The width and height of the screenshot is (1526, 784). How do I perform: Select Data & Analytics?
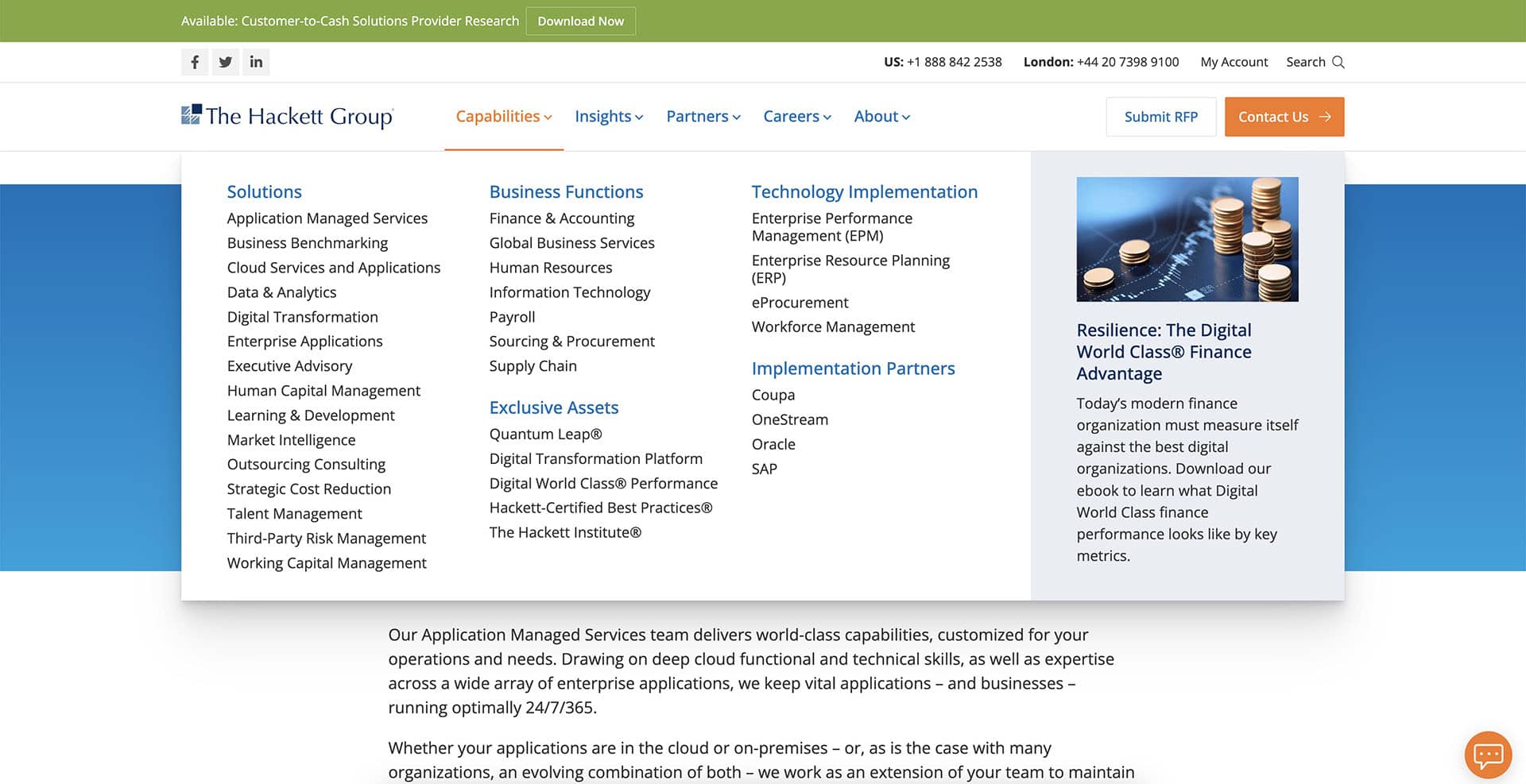click(x=282, y=292)
